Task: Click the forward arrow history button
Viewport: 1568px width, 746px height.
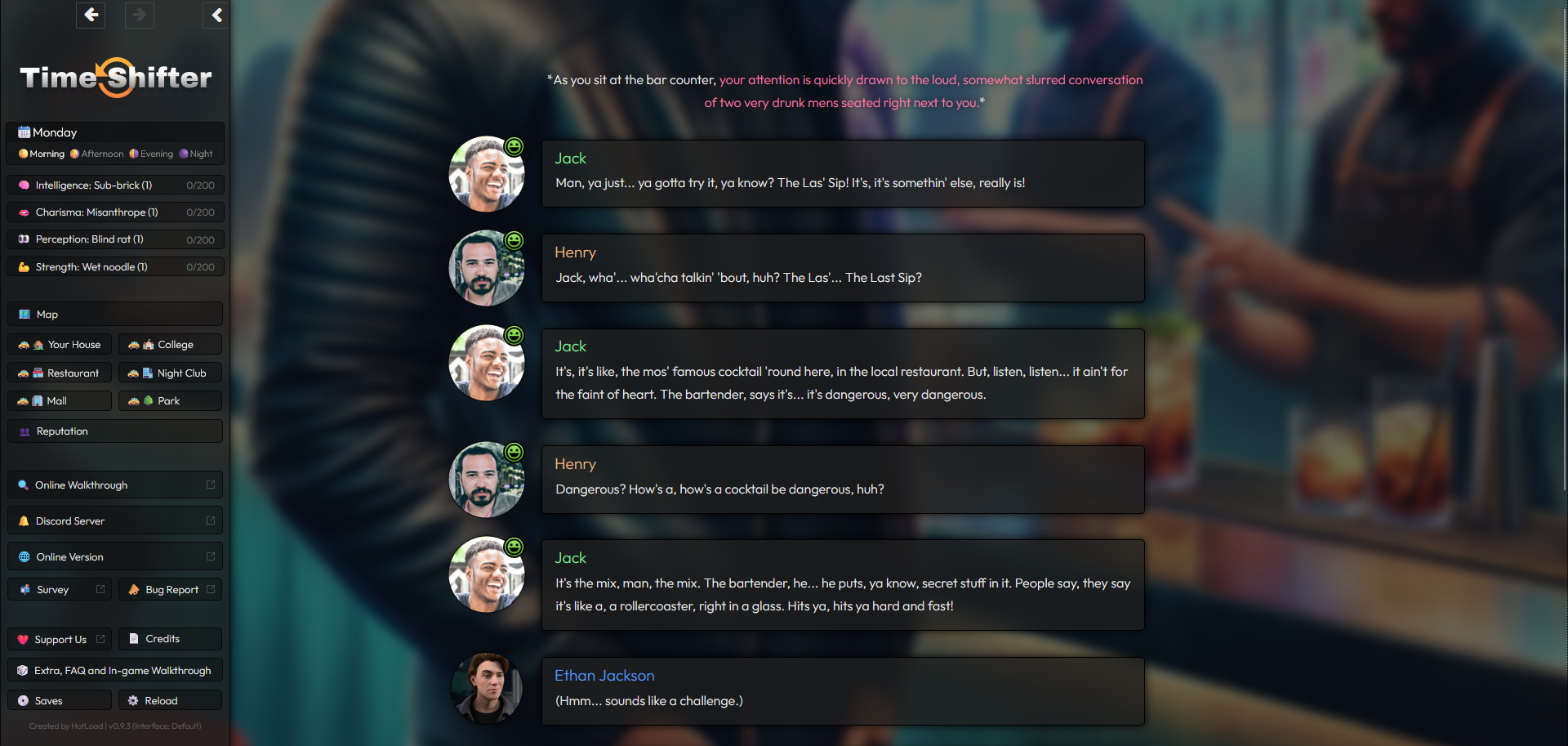Action: click(140, 15)
